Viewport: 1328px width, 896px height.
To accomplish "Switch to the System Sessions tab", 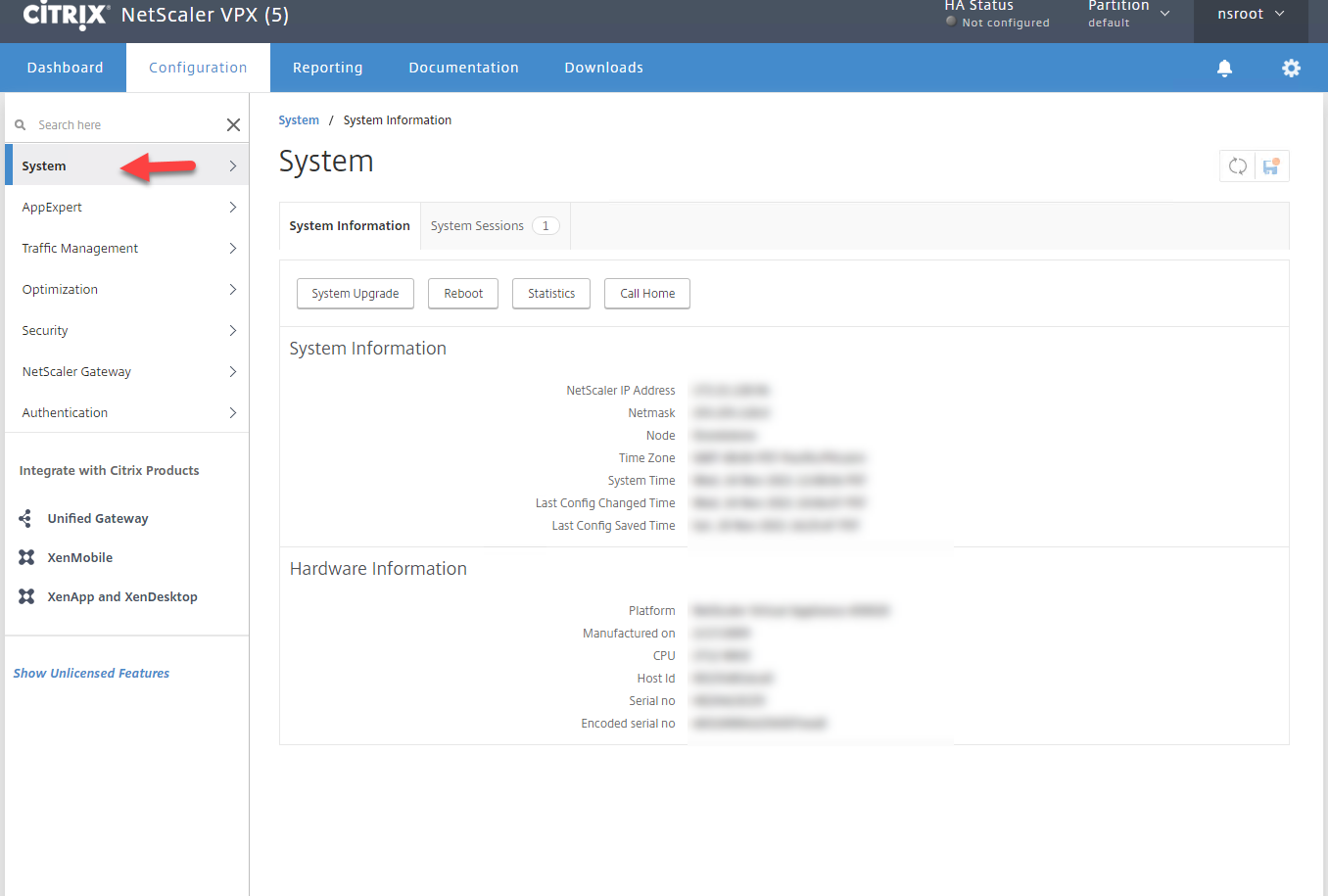I will [x=494, y=226].
